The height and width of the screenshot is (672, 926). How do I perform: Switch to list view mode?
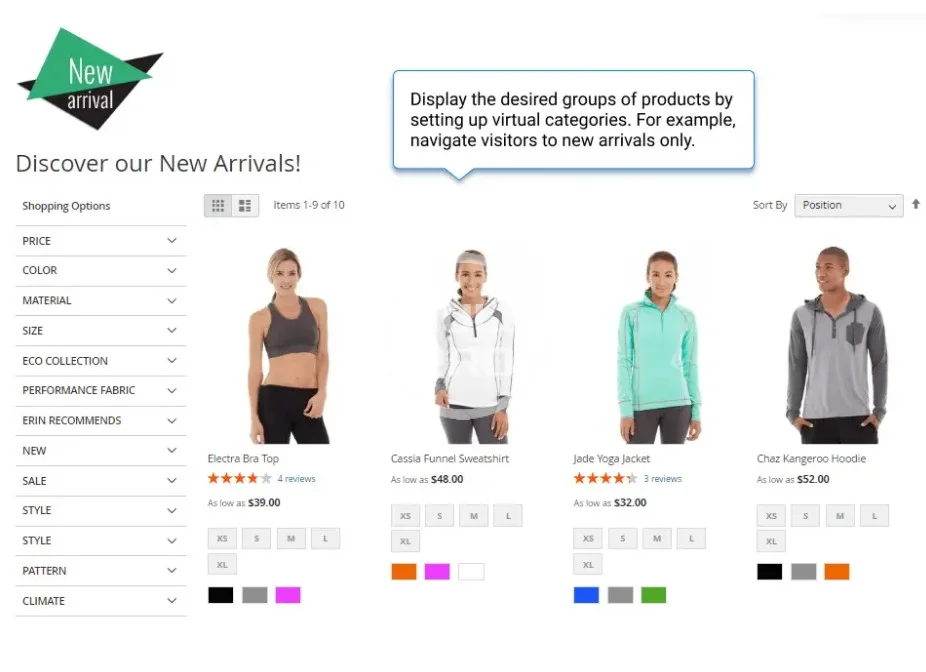pos(245,205)
